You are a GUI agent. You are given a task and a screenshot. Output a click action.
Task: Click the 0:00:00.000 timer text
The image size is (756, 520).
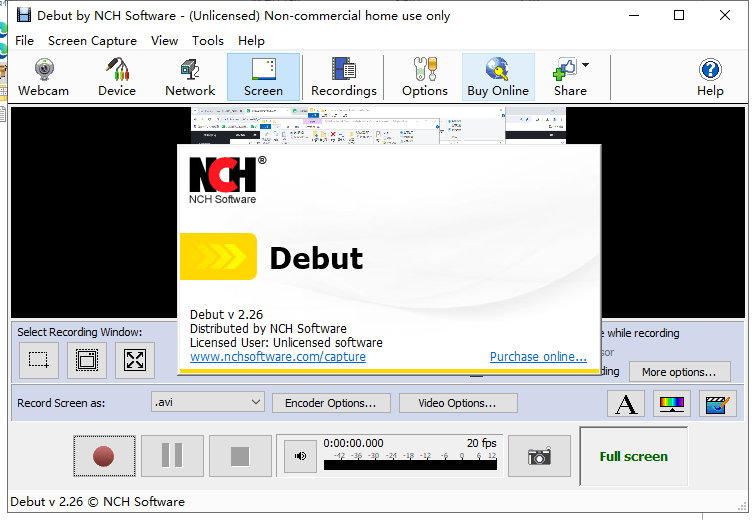[x=353, y=443]
